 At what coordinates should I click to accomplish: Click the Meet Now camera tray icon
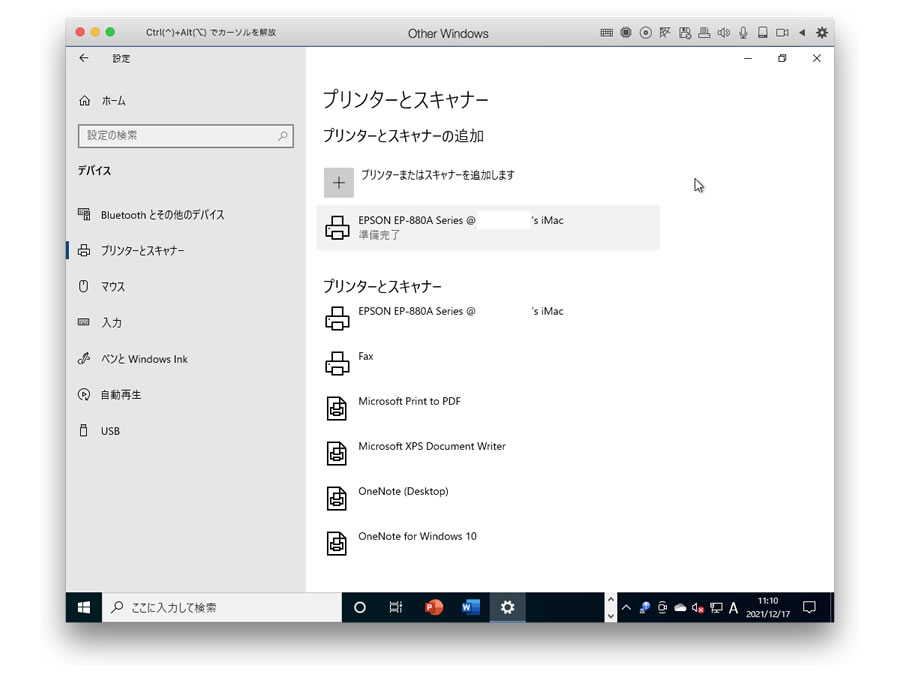[x=662, y=607]
